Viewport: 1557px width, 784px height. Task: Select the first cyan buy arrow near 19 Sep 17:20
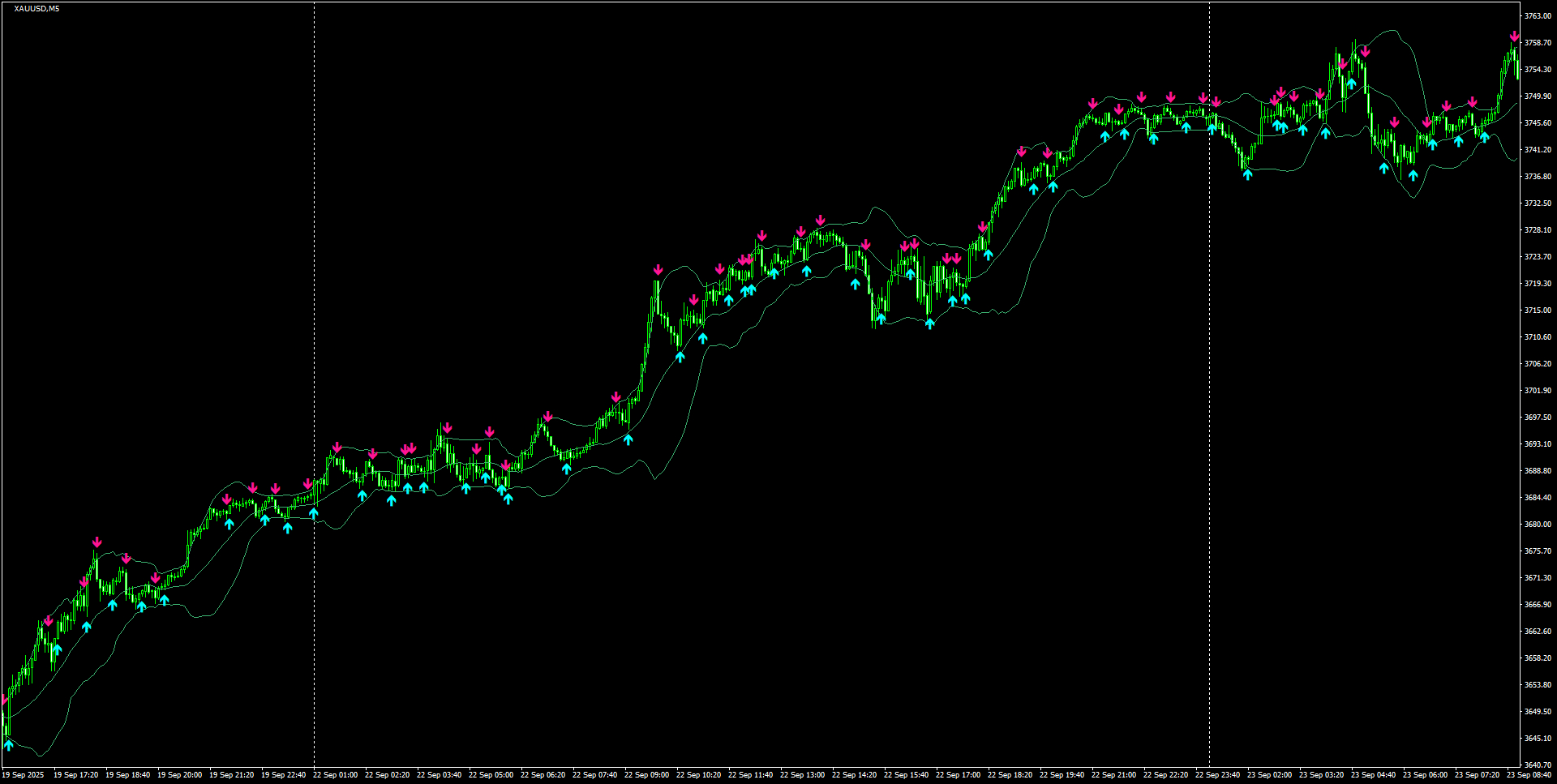click(x=58, y=648)
